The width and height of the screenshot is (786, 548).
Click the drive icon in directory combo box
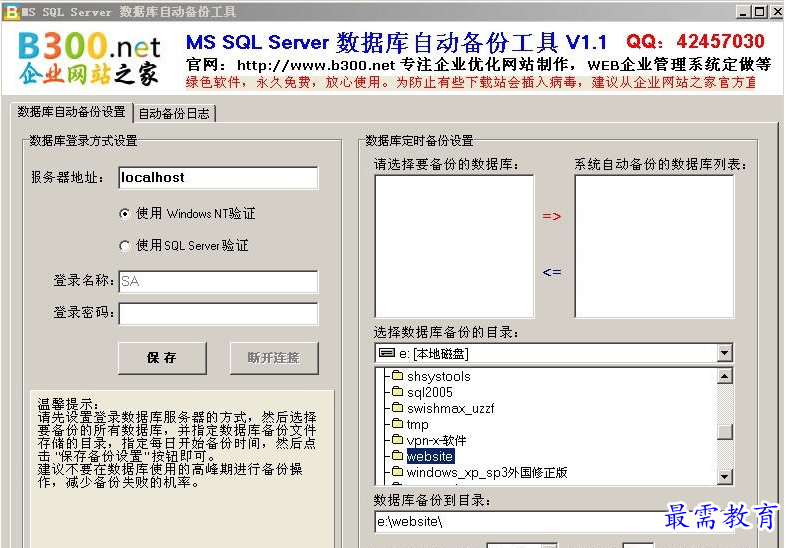[x=386, y=353]
